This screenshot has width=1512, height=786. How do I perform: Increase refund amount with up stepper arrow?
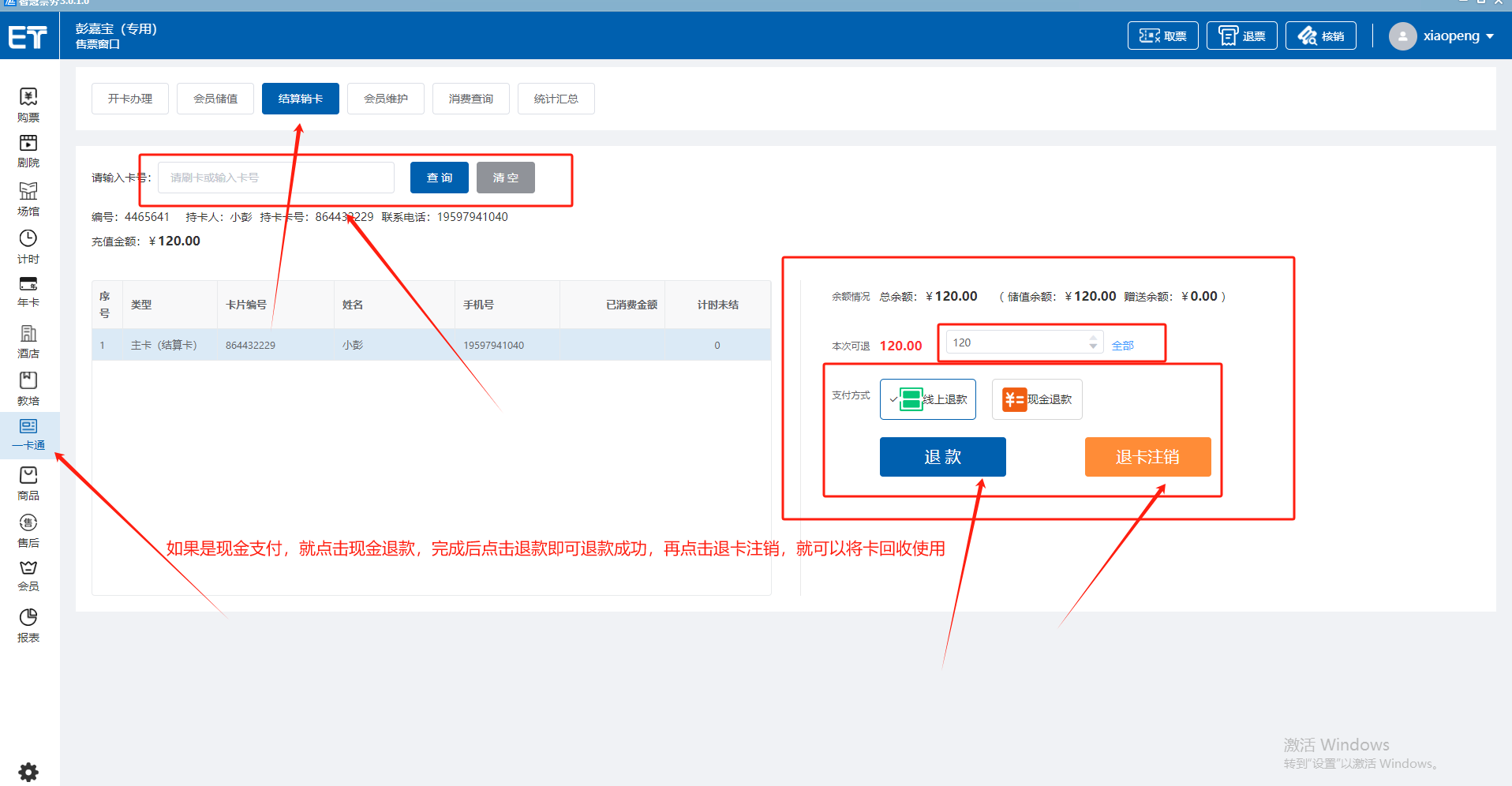[1093, 338]
